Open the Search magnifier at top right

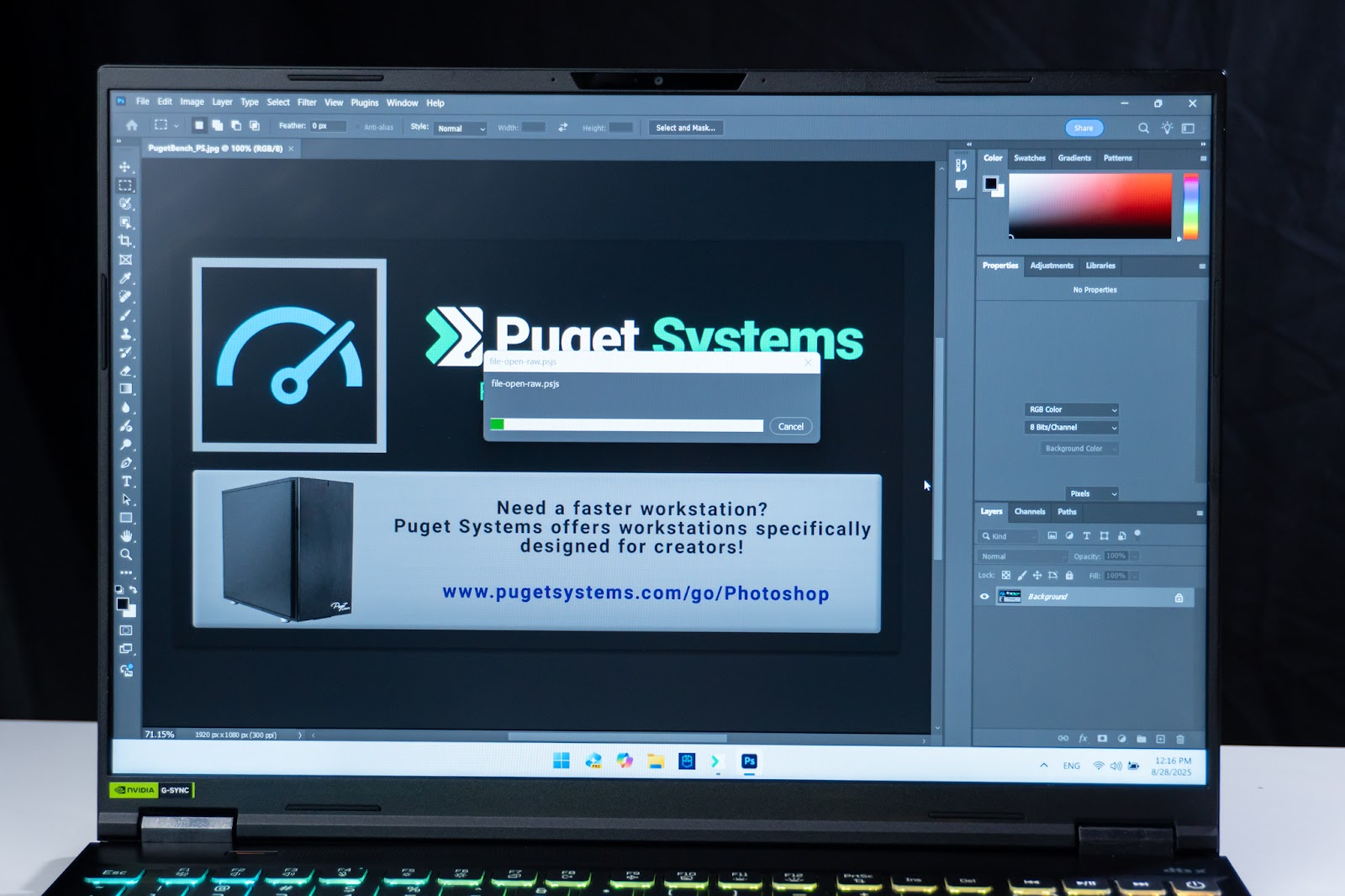(x=1143, y=128)
